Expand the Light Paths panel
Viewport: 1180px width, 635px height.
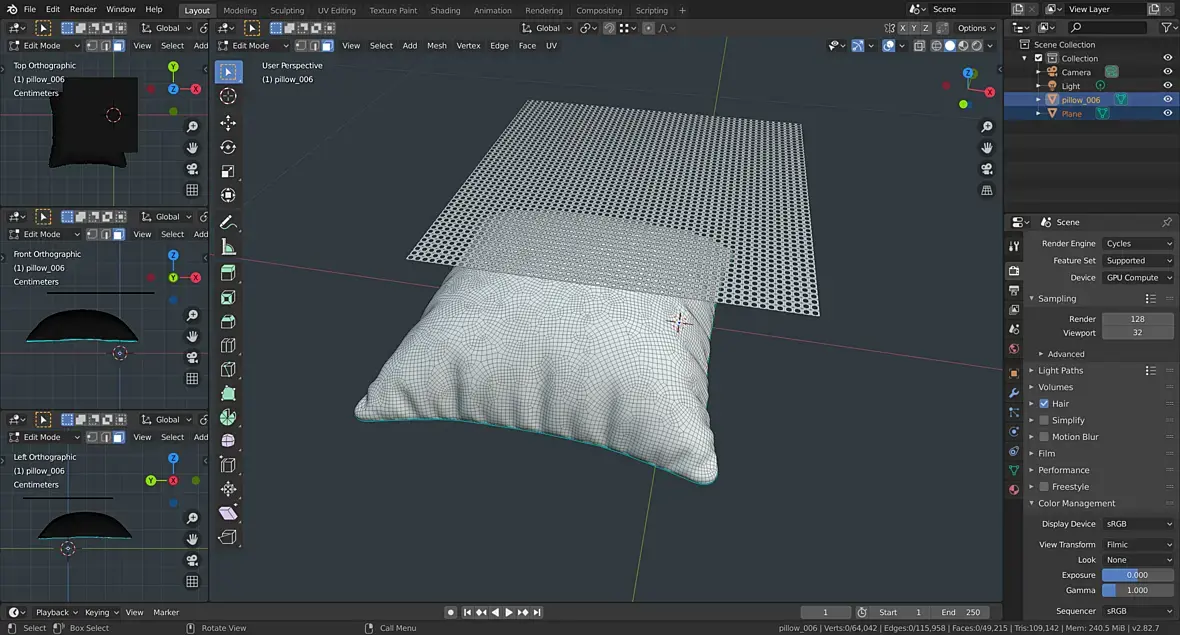1060,370
